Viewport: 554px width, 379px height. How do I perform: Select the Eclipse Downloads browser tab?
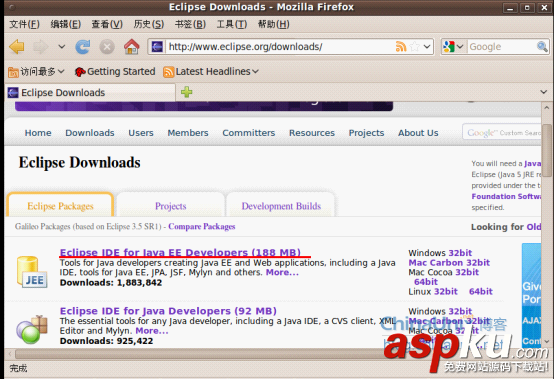[90, 93]
